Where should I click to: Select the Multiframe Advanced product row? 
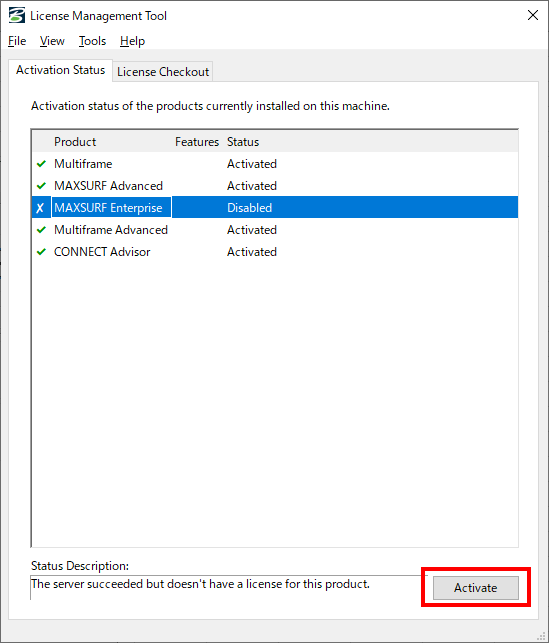click(x=275, y=230)
